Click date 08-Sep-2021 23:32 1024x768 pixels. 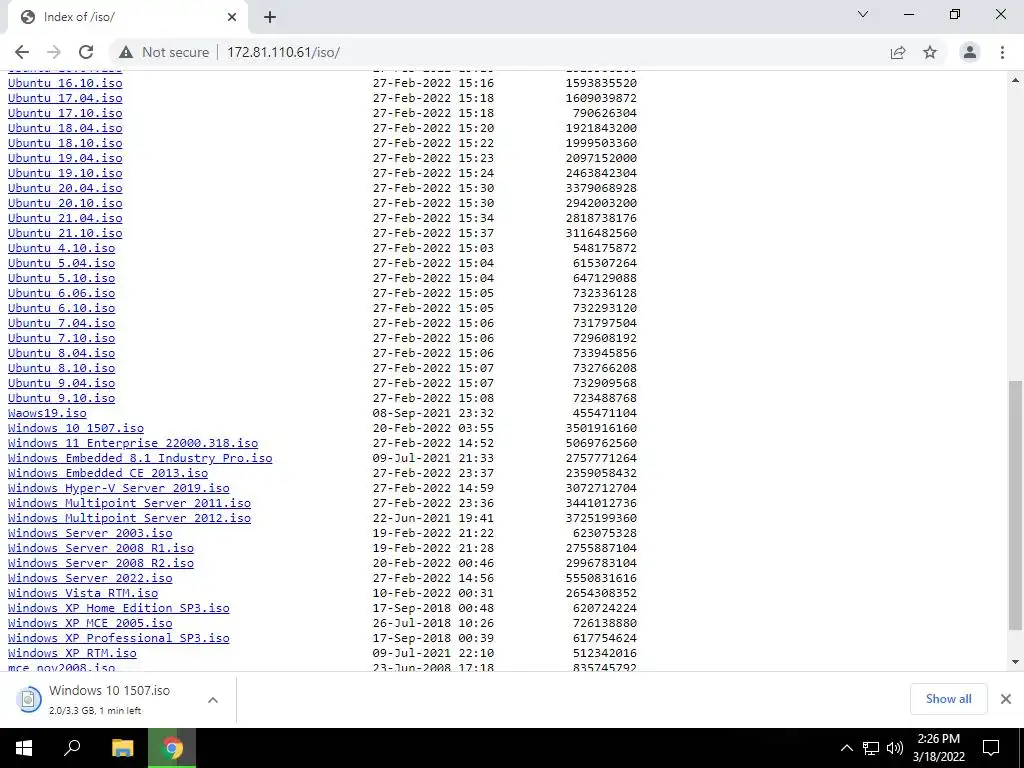pos(433,413)
